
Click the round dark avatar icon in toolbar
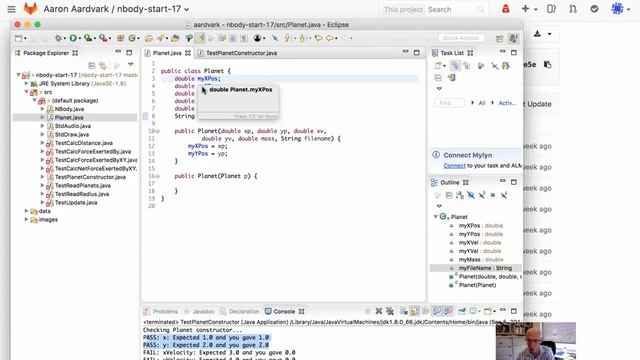tap(257, 38)
